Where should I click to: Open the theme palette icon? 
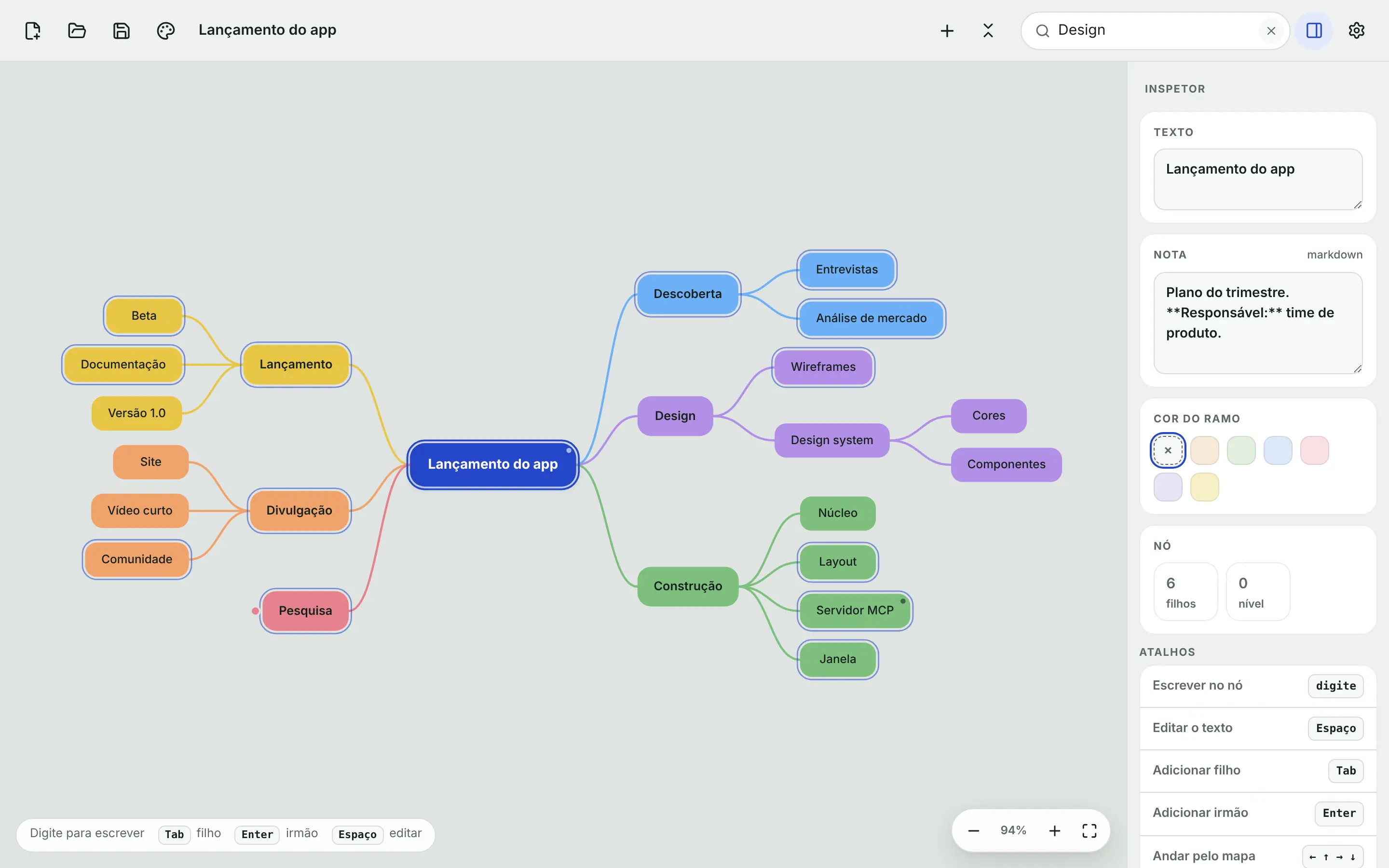pos(165,30)
